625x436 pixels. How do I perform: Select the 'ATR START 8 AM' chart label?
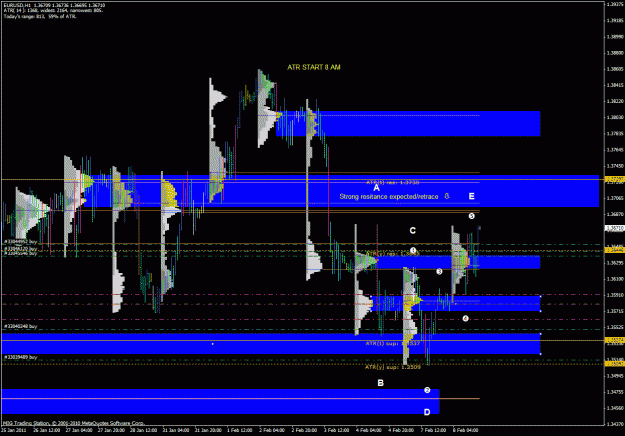click(314, 67)
